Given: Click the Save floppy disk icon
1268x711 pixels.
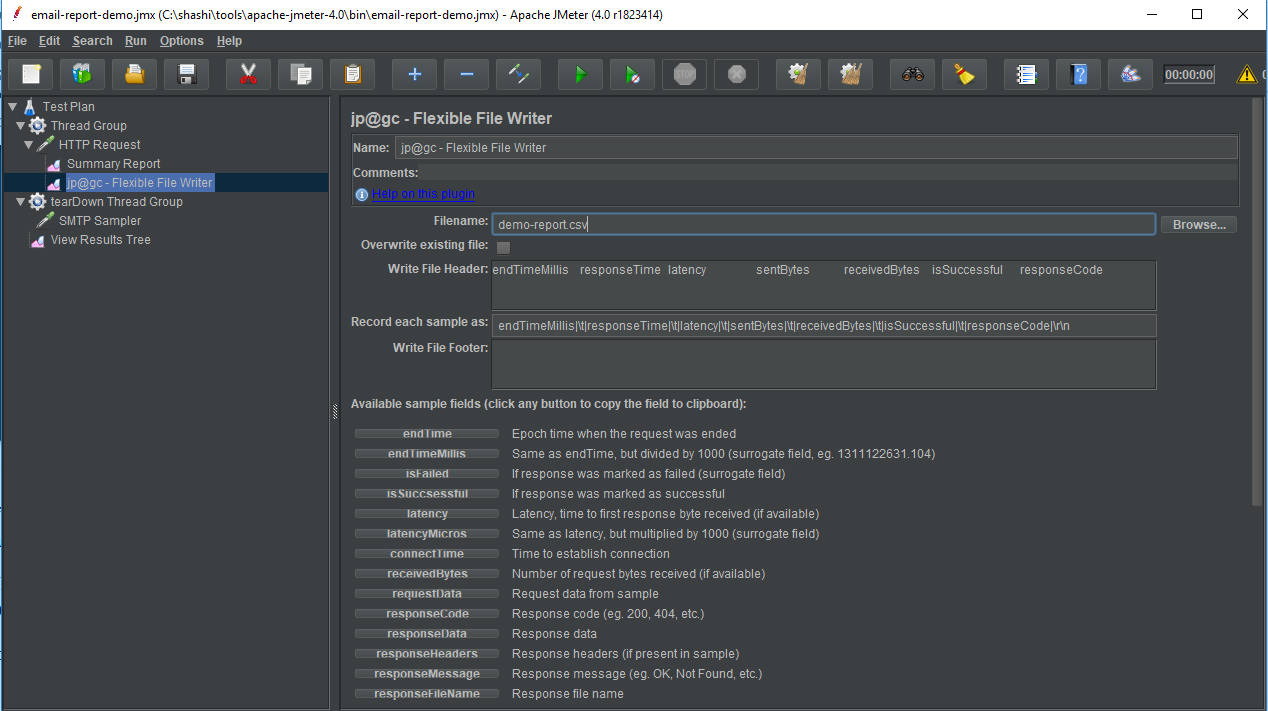Looking at the screenshot, I should click(186, 74).
